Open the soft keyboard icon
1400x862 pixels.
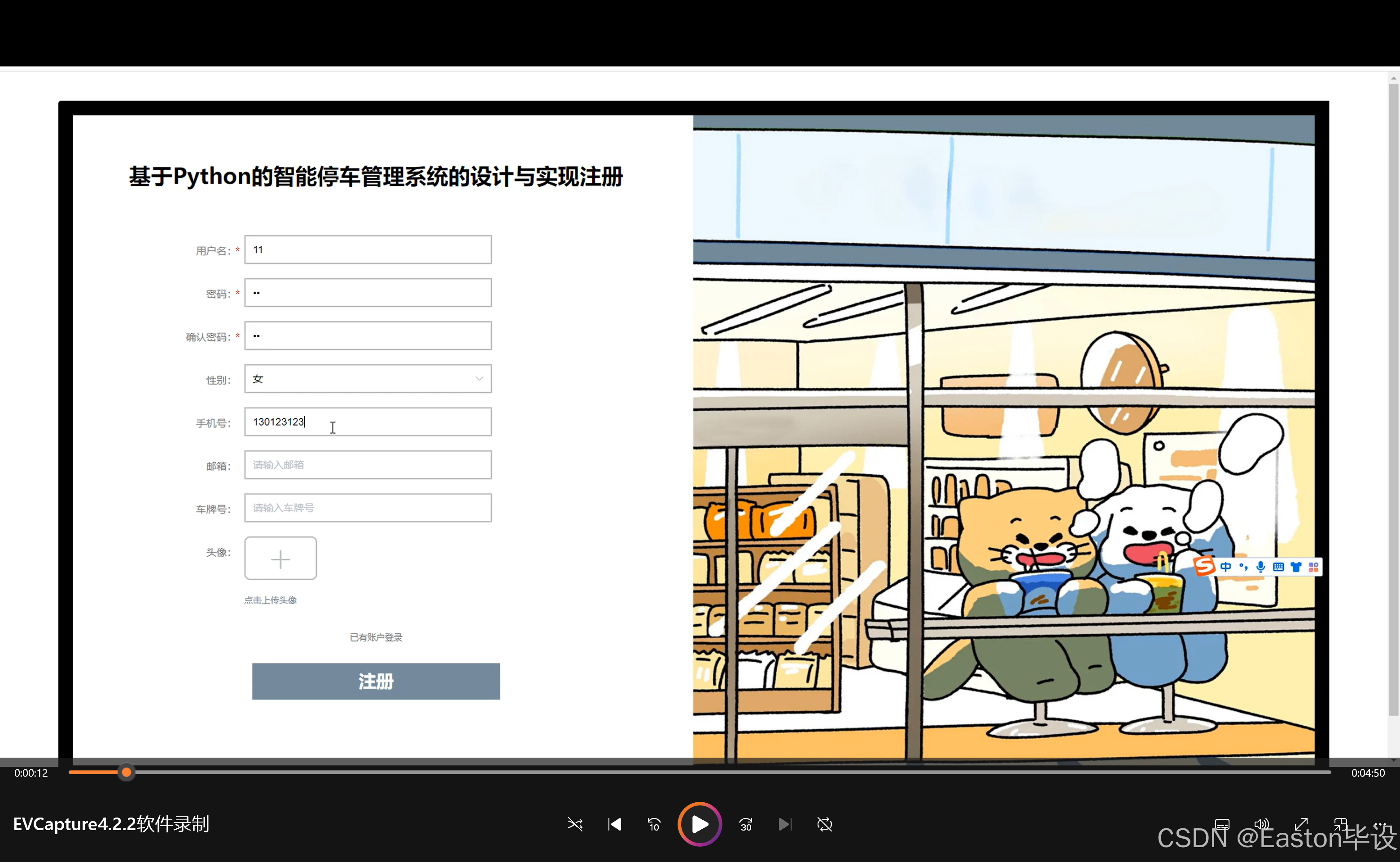pyautogui.click(x=1279, y=567)
